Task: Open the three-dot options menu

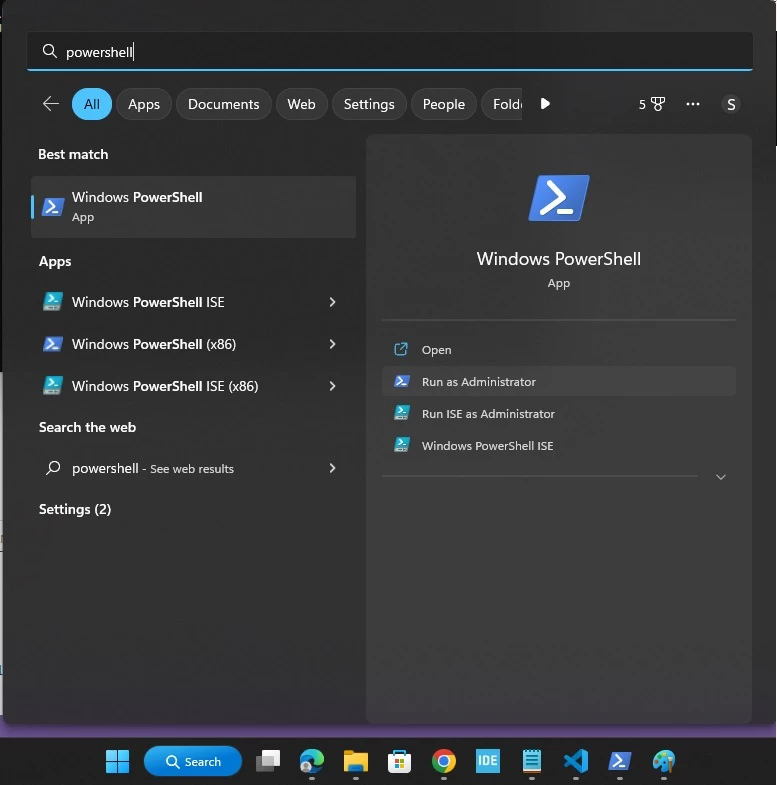Action: (x=693, y=104)
